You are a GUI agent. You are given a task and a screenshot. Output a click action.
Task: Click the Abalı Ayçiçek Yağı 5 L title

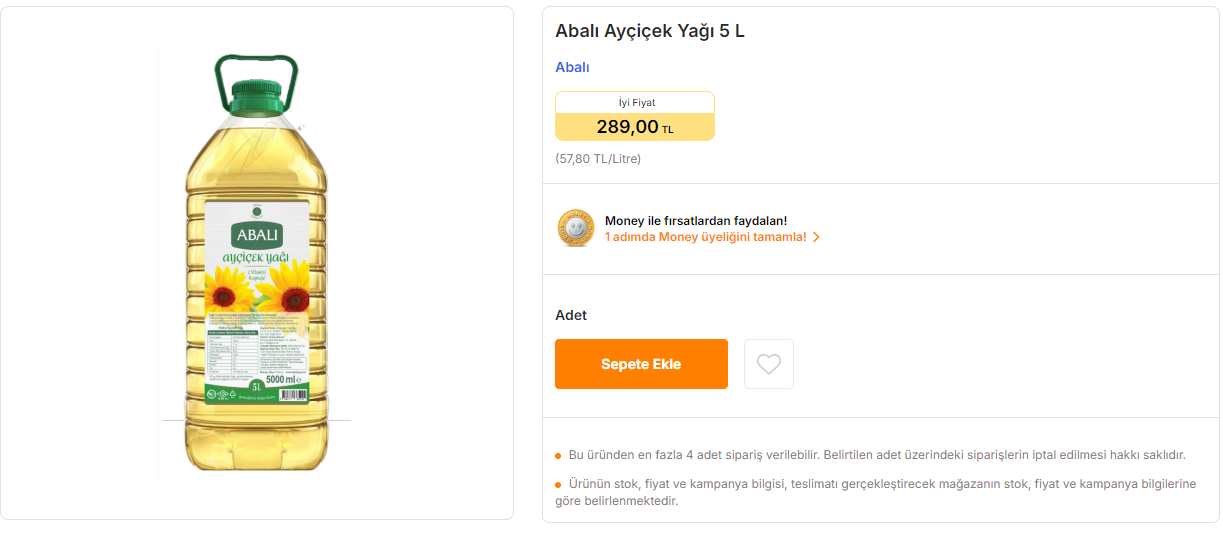pos(650,31)
